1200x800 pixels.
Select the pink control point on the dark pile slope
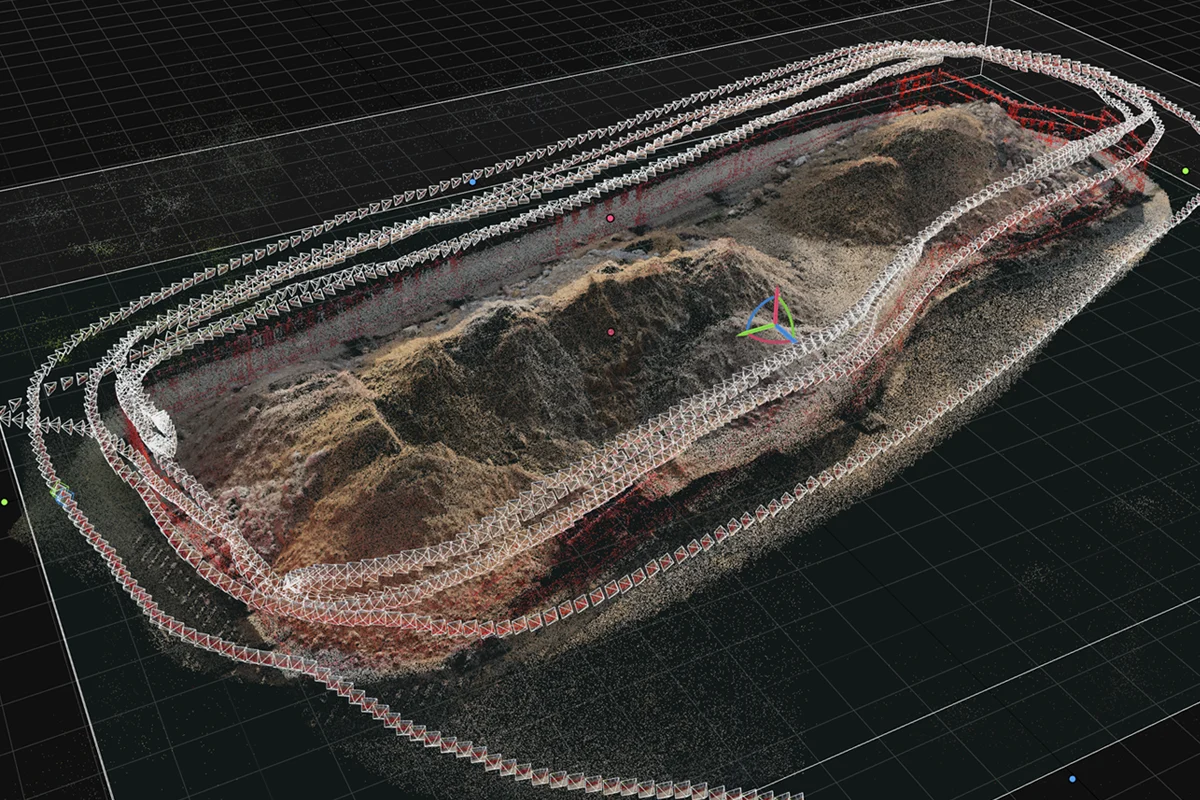tap(611, 331)
